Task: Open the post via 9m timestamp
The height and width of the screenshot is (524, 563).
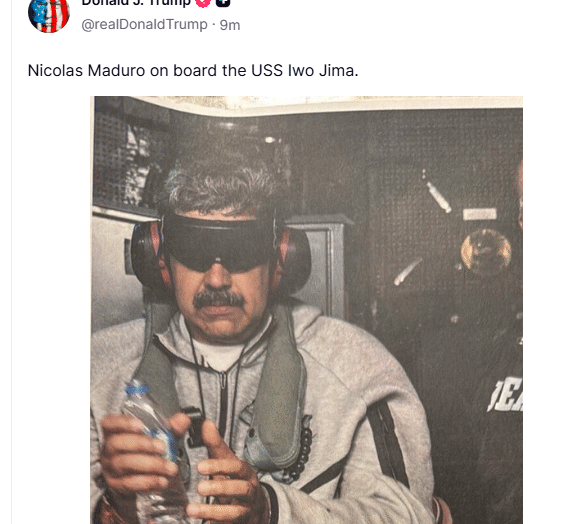Action: tap(230, 25)
